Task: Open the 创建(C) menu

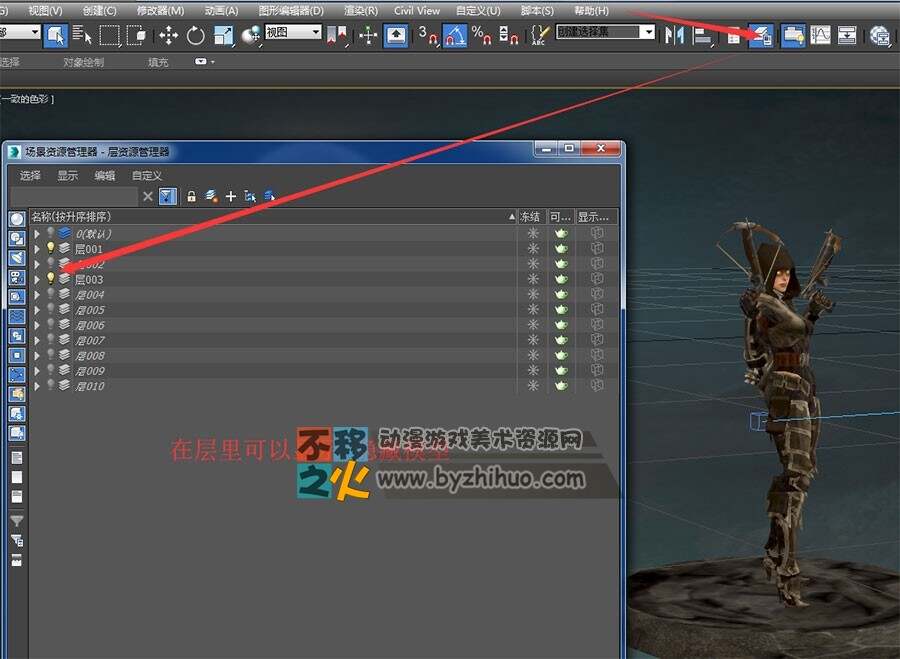Action: coord(99,11)
